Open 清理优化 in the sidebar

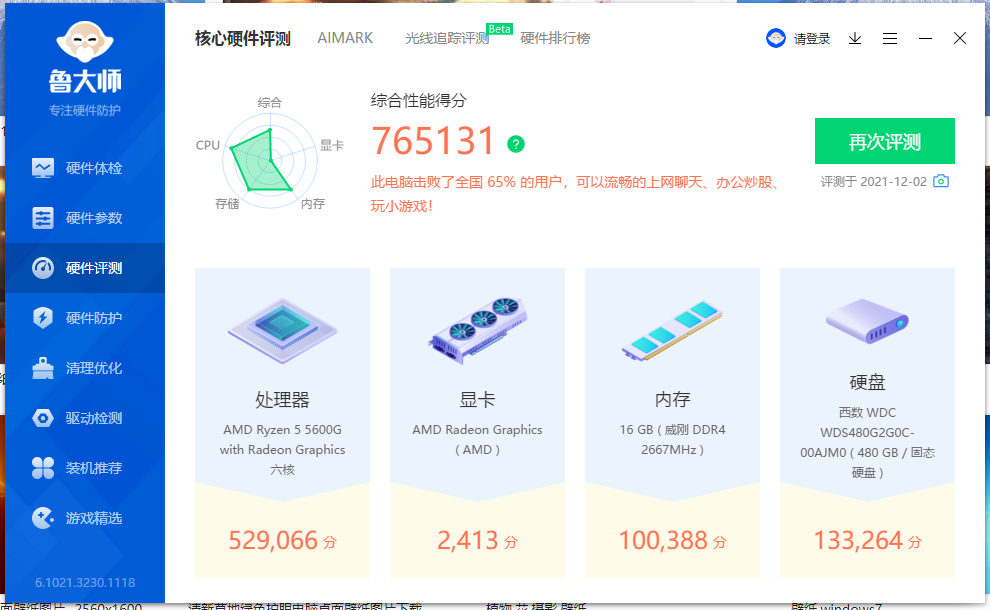(x=85, y=368)
